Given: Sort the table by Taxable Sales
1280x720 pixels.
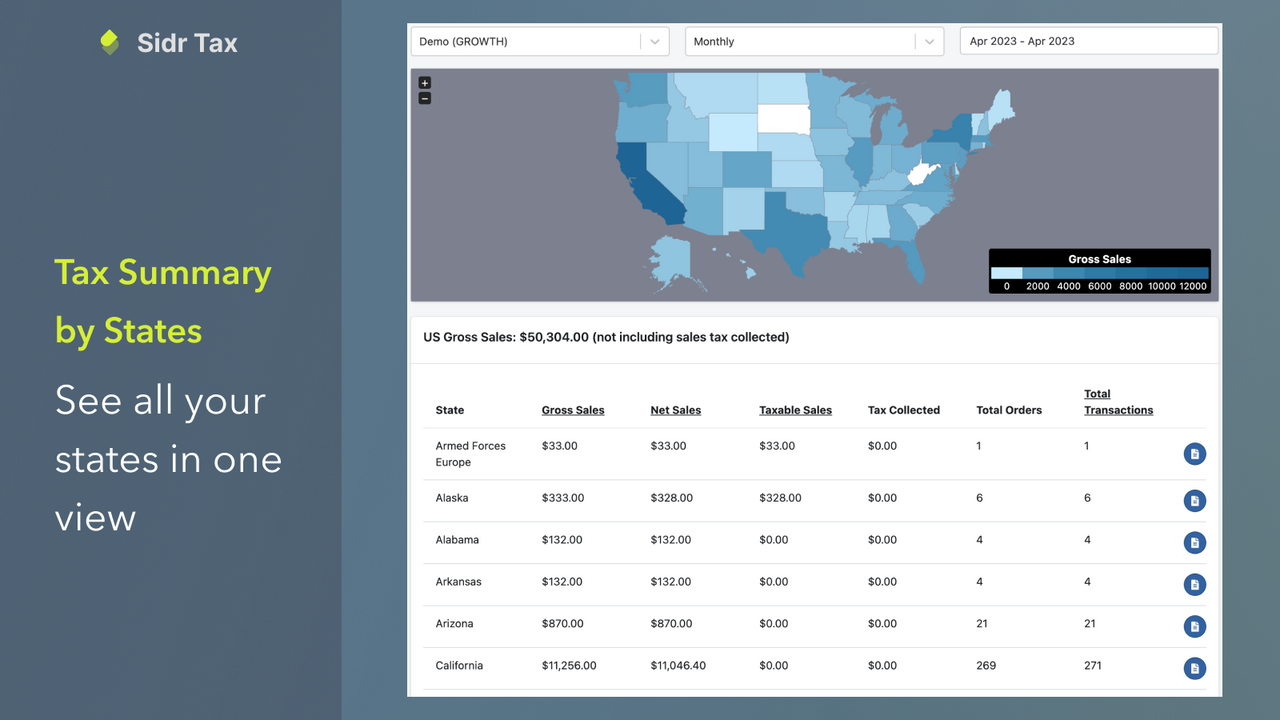Looking at the screenshot, I should (x=795, y=410).
